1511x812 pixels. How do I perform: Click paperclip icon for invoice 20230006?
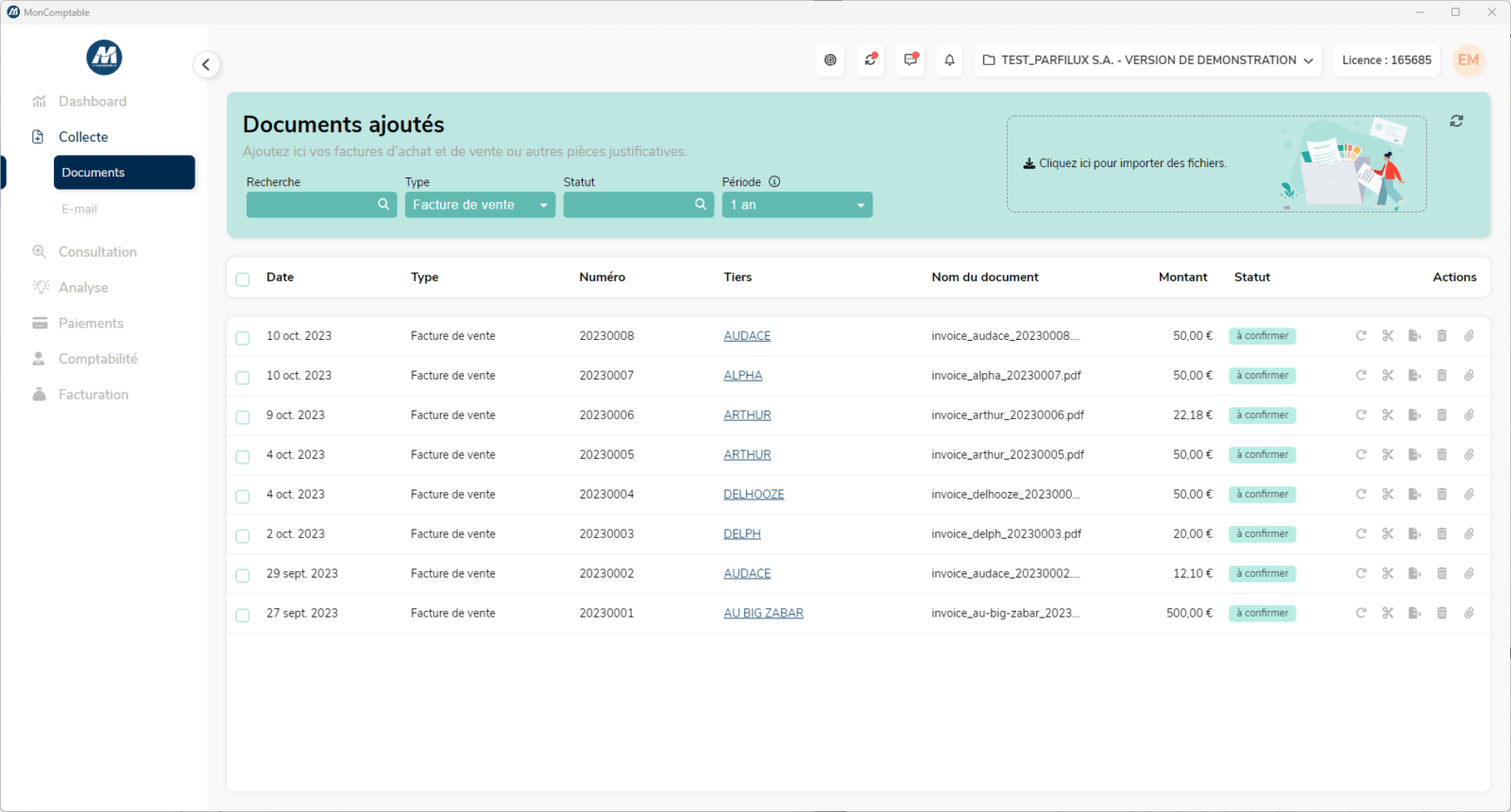pos(1469,415)
